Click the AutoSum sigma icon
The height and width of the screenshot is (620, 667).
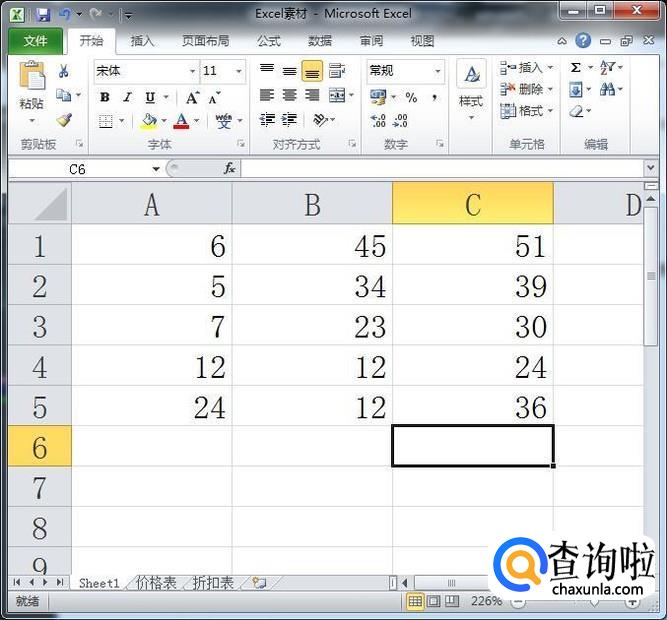click(576, 67)
